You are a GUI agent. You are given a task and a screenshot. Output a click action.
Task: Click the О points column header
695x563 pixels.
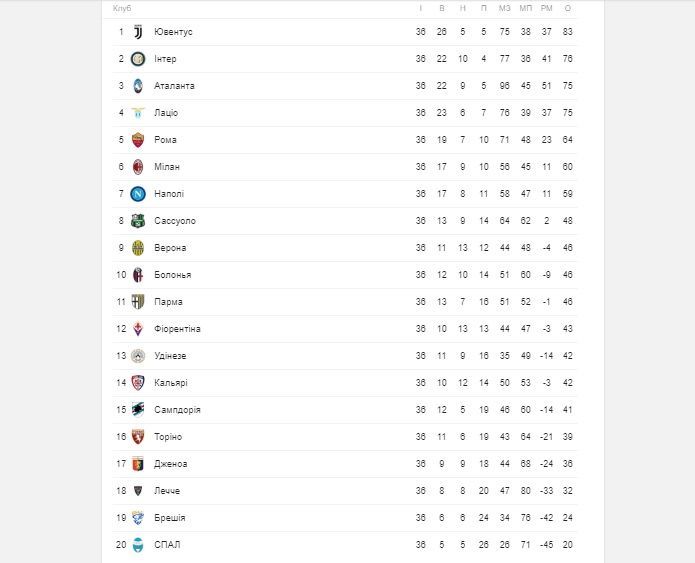tap(568, 8)
